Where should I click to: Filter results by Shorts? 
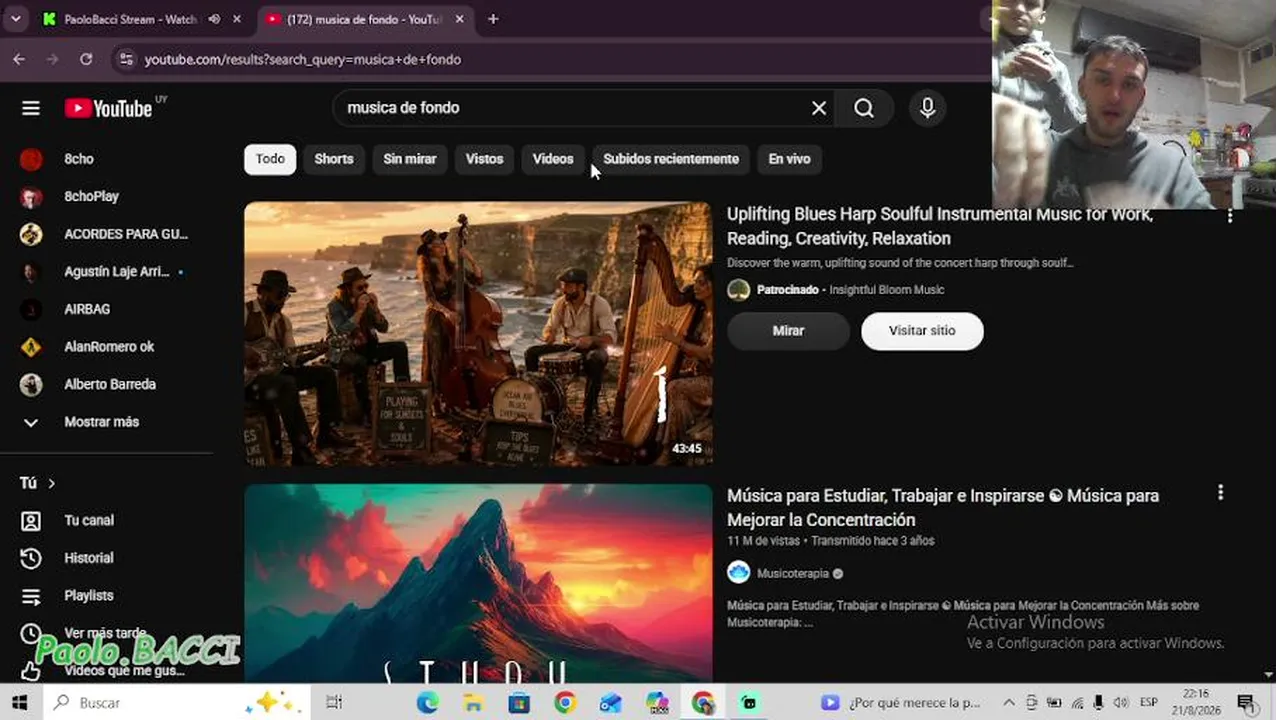coord(334,159)
